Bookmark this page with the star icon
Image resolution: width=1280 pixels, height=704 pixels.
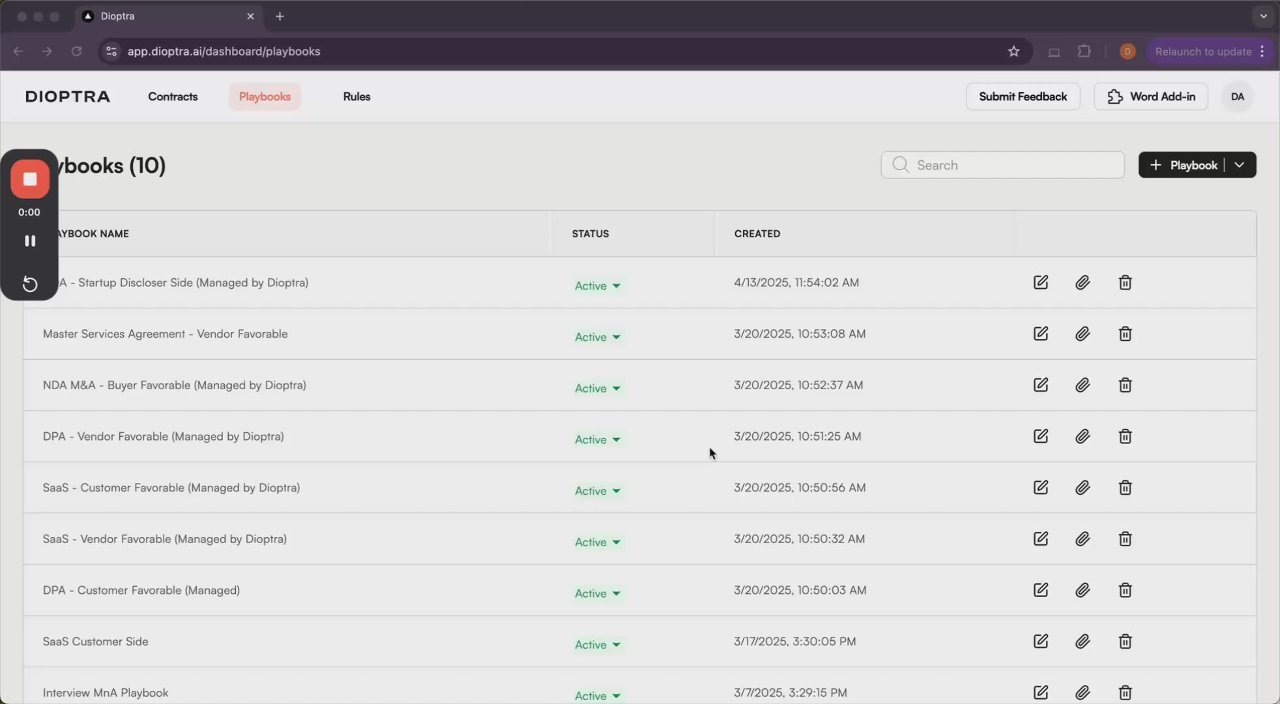pyautogui.click(x=1013, y=51)
